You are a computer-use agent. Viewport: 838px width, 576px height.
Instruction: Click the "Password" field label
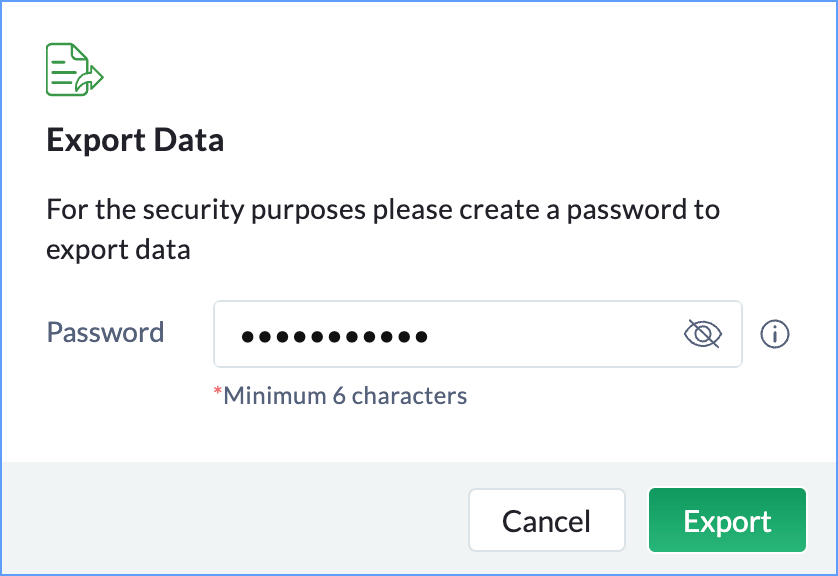105,332
